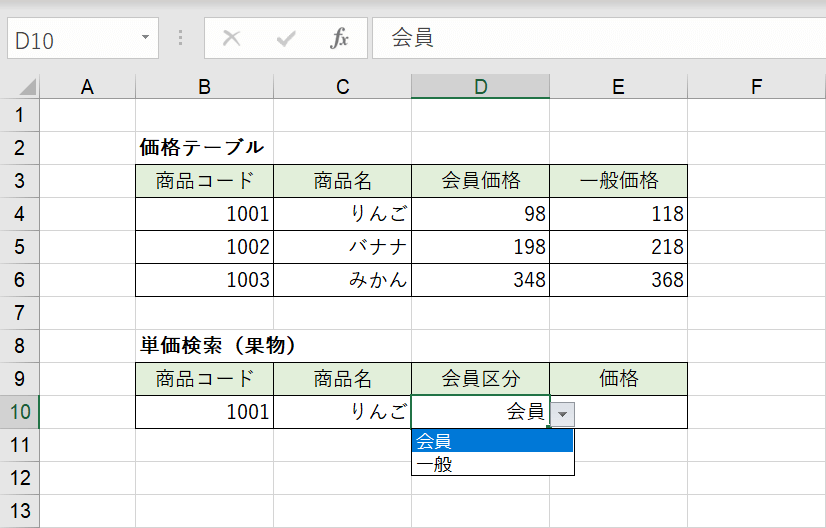Click the member price 198 cell

coord(480,247)
